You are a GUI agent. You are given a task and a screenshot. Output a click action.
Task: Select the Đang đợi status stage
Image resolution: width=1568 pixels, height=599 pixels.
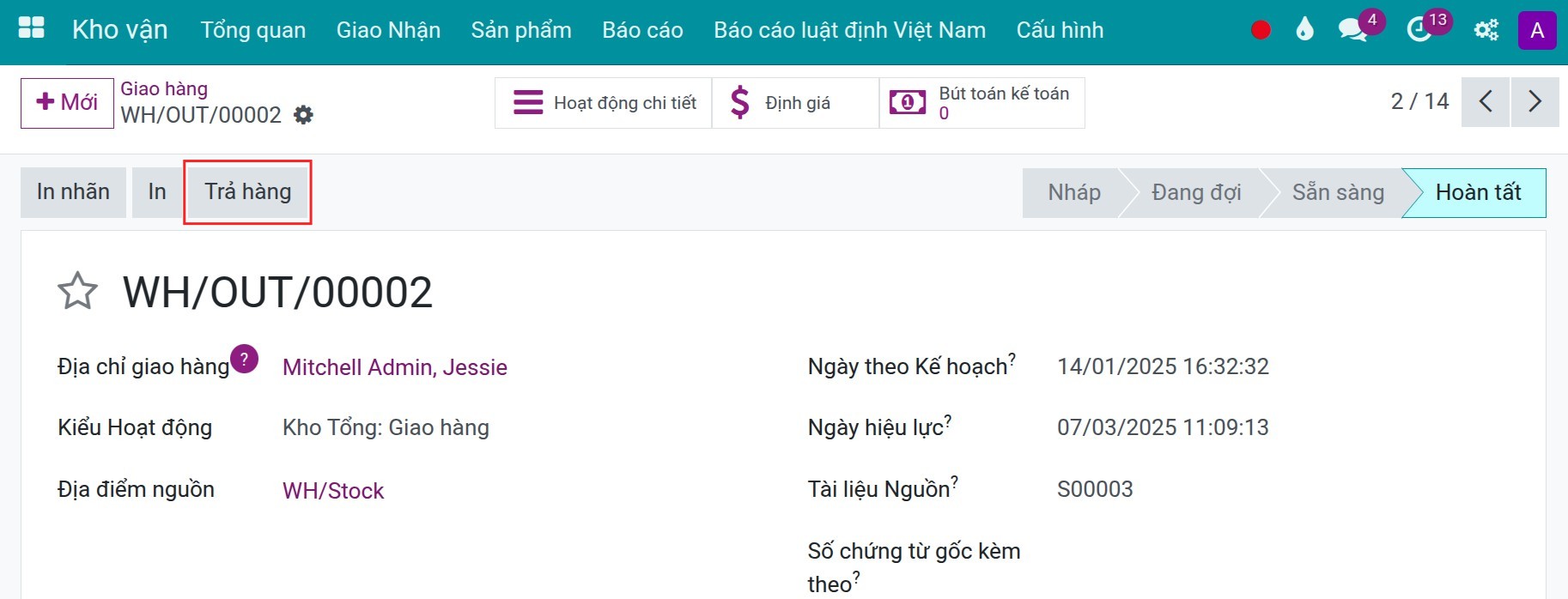1196,192
